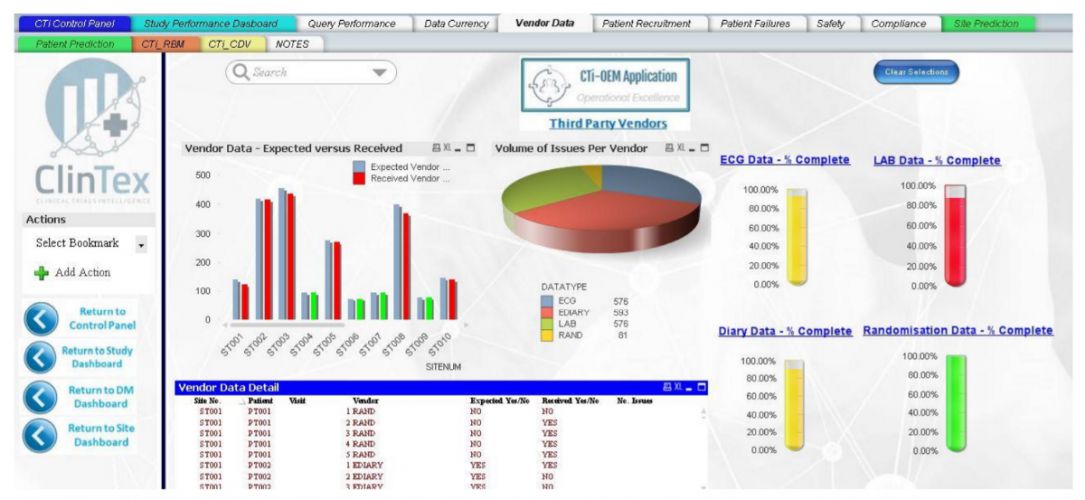Image resolution: width=1085 pixels, height=500 pixels.
Task: Export Volume of Issues chart to Excel (XL)
Action: 680,148
